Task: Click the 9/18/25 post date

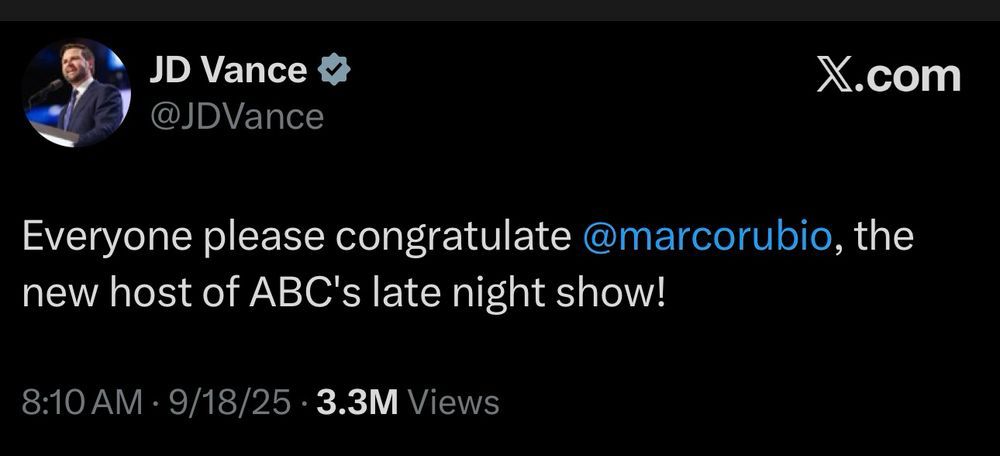Action: 232,402
